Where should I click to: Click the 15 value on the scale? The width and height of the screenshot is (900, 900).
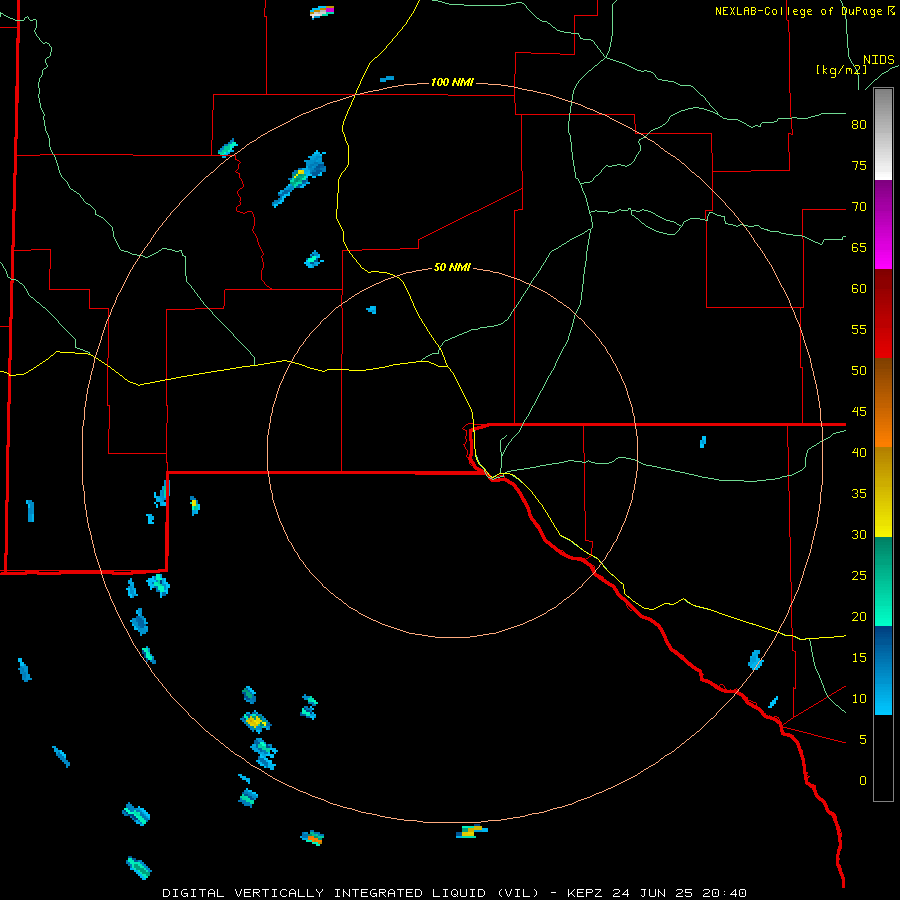click(x=859, y=657)
